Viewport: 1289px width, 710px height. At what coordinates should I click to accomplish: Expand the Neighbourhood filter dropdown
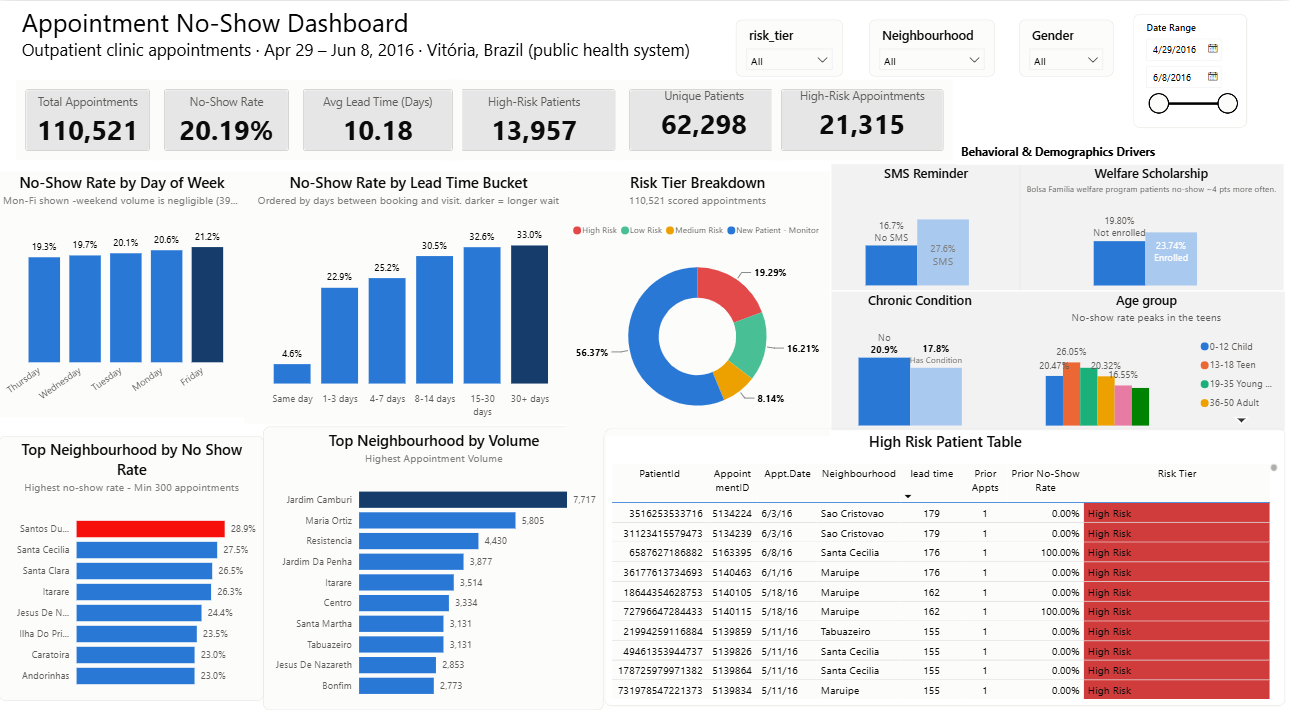[932, 61]
